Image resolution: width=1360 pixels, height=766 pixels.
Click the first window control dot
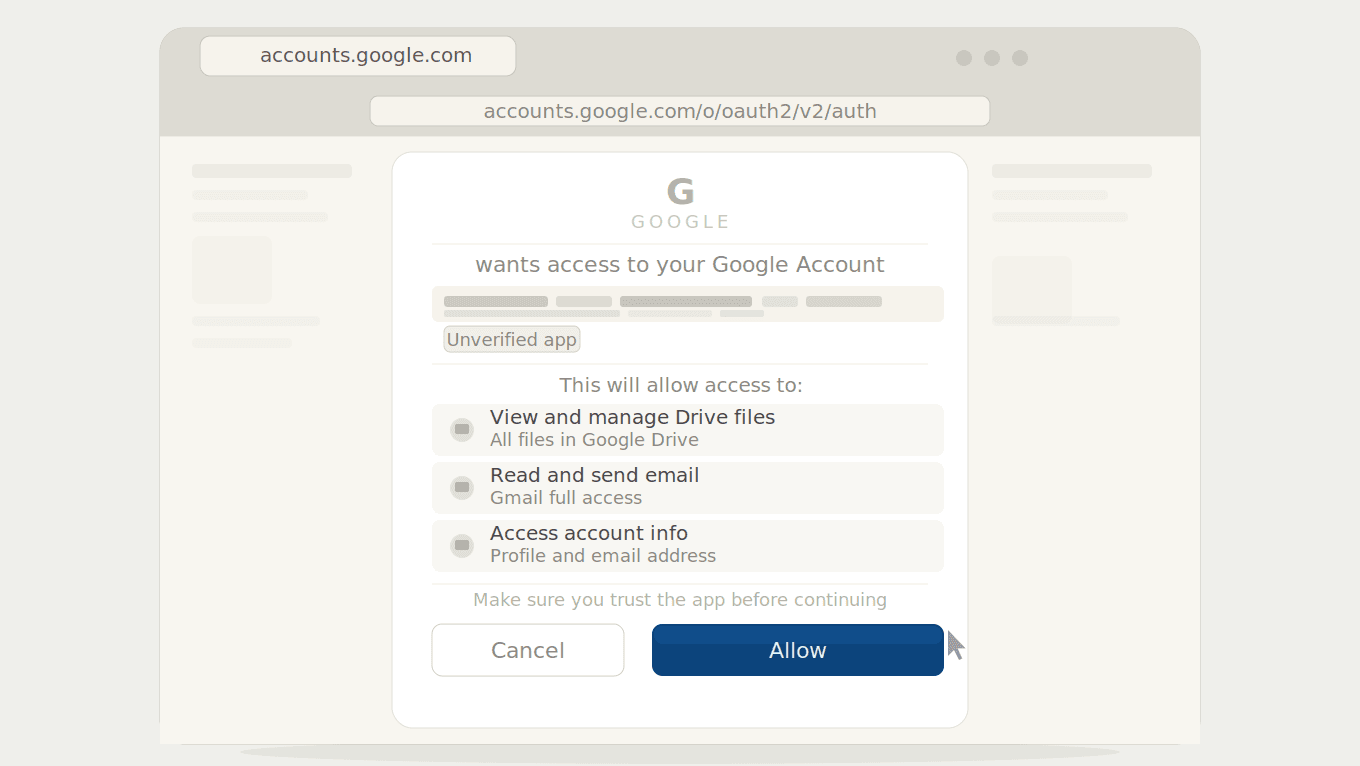(x=964, y=58)
